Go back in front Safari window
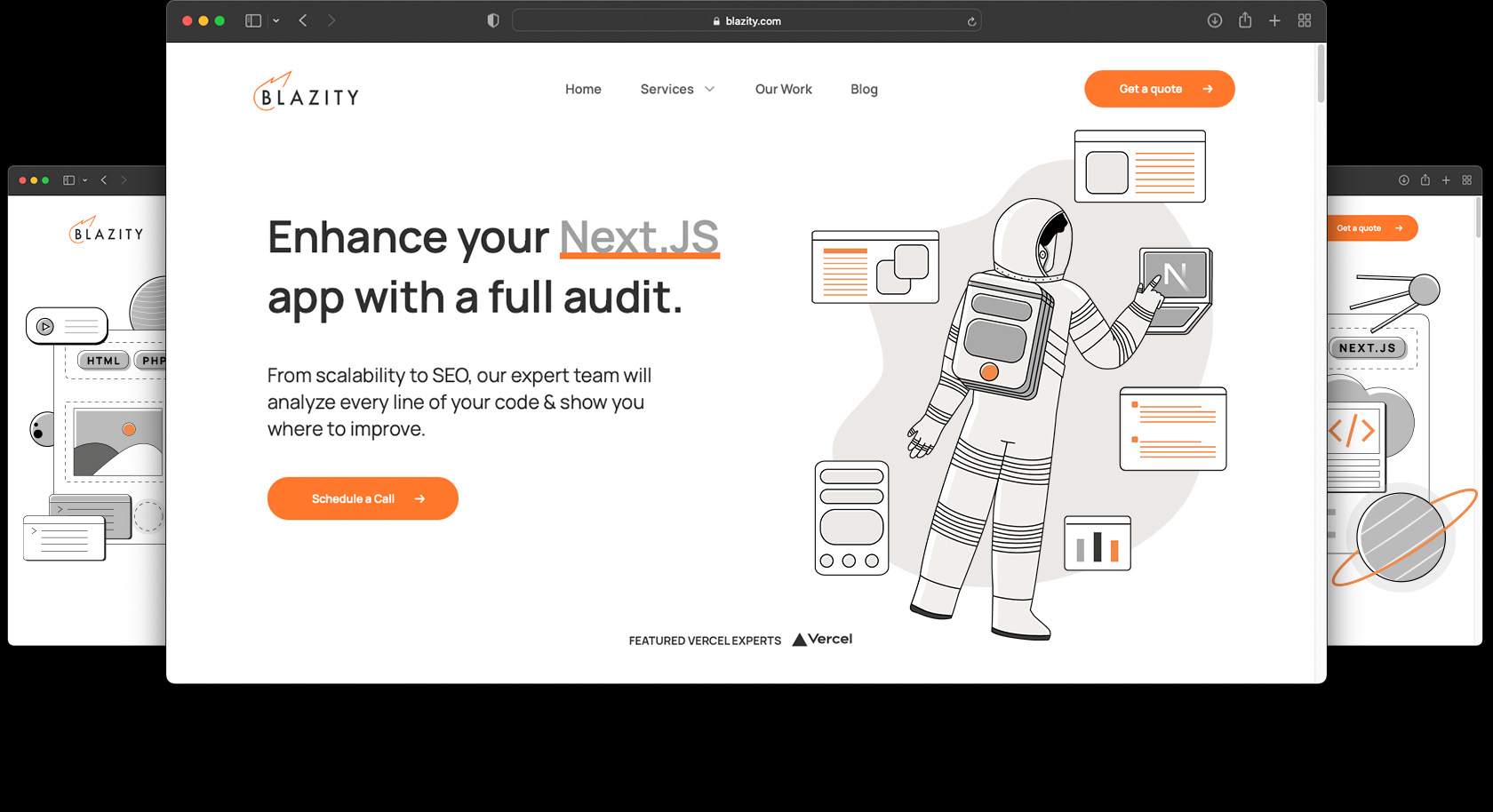 point(303,20)
